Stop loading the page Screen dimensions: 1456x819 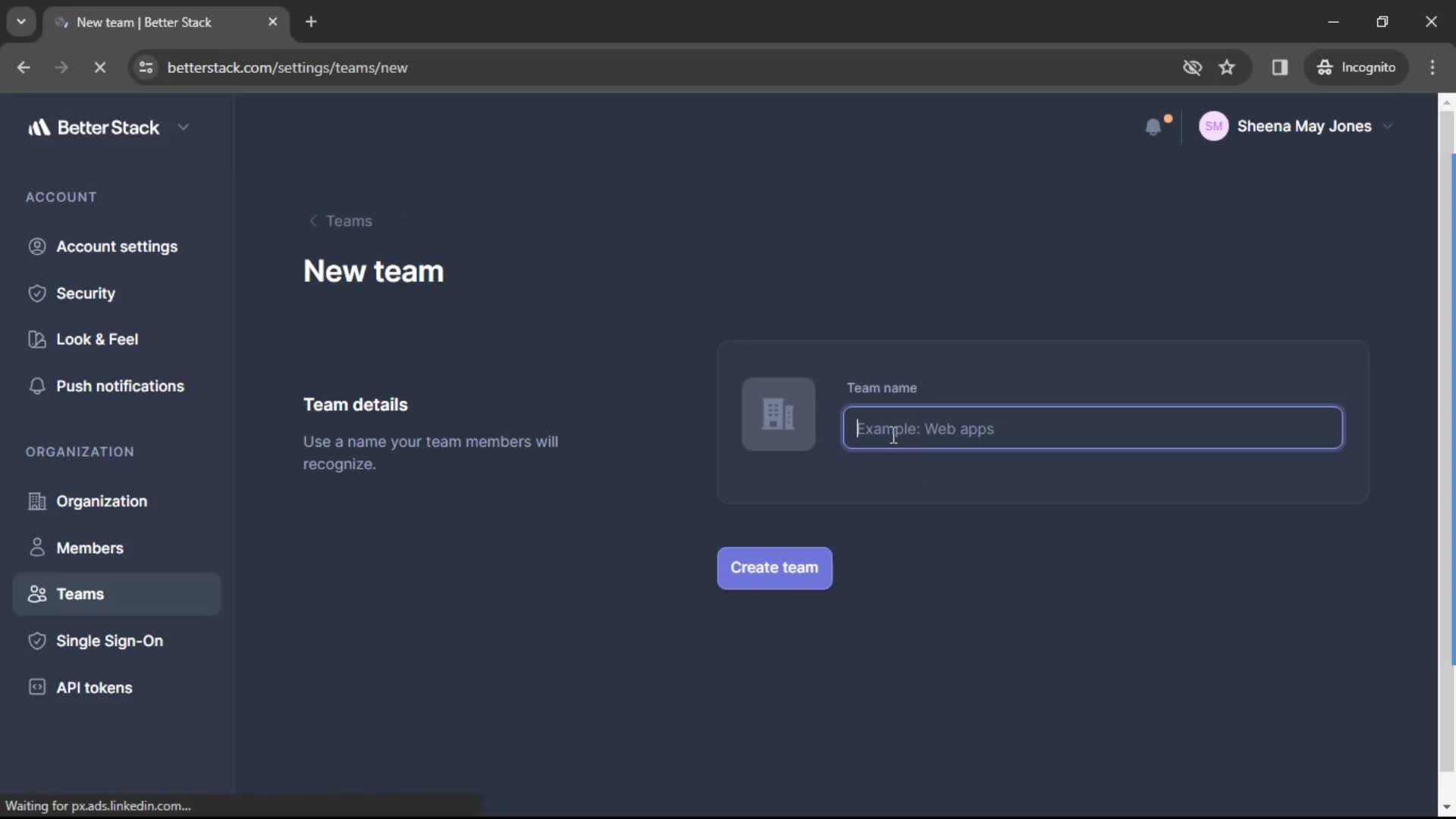99,67
